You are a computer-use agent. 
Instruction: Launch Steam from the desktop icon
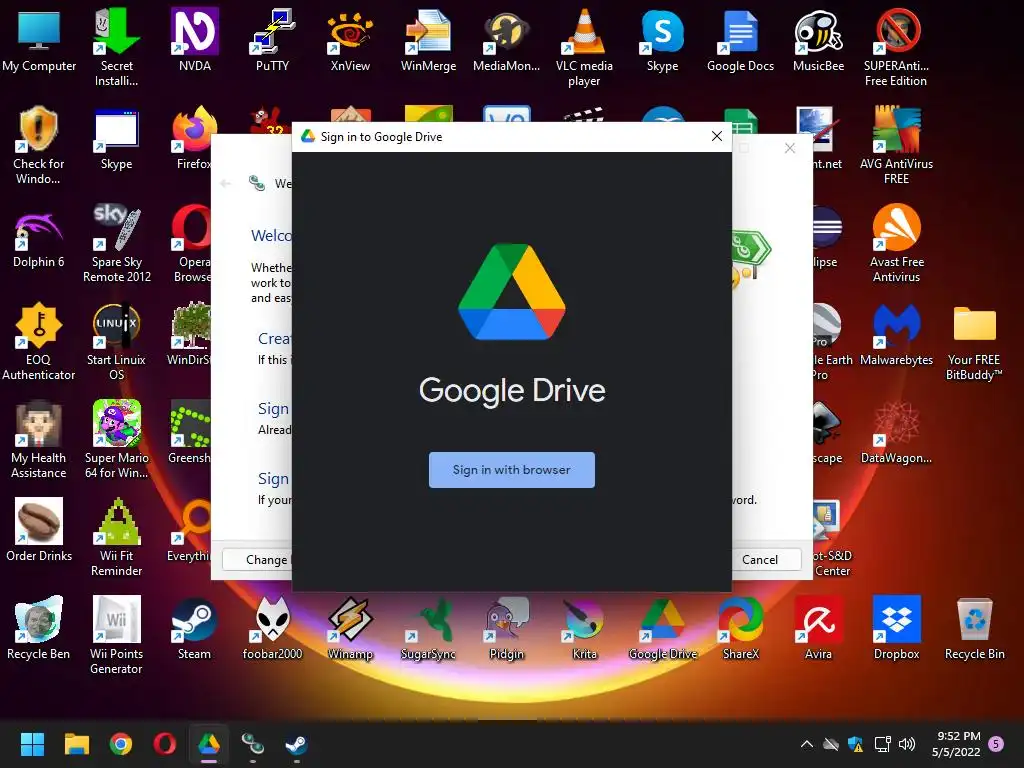(195, 628)
